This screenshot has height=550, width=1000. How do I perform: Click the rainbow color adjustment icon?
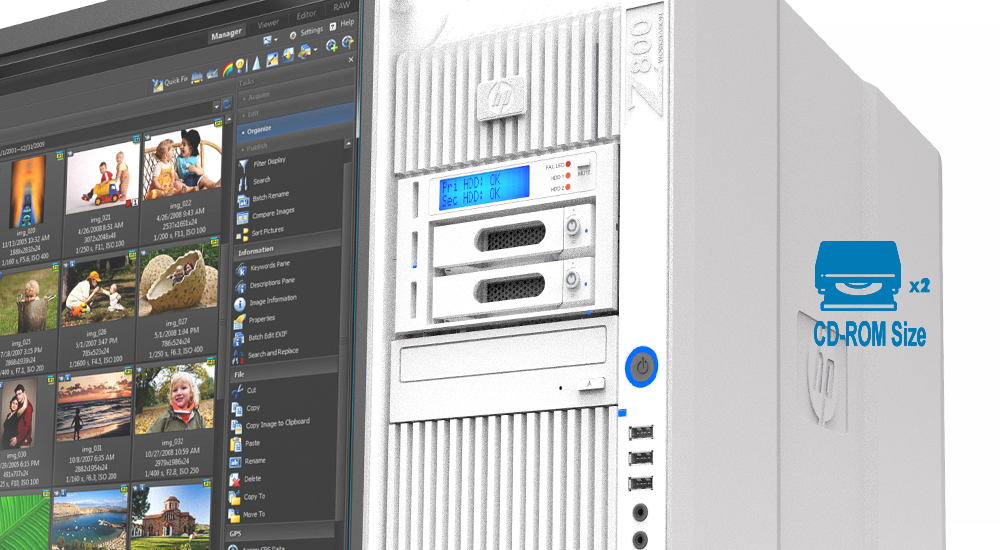pos(228,70)
